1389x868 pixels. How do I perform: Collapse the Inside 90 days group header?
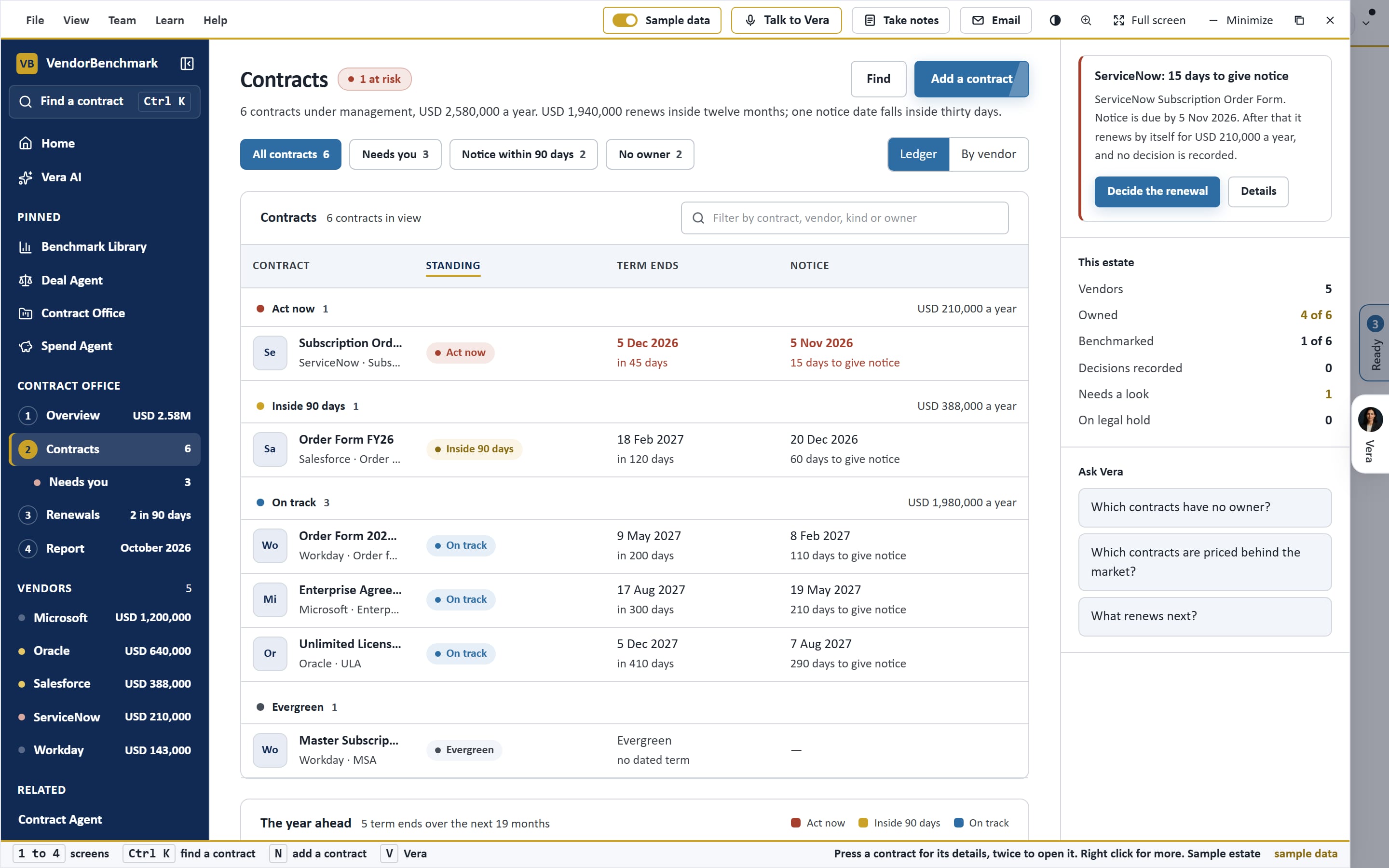634,406
